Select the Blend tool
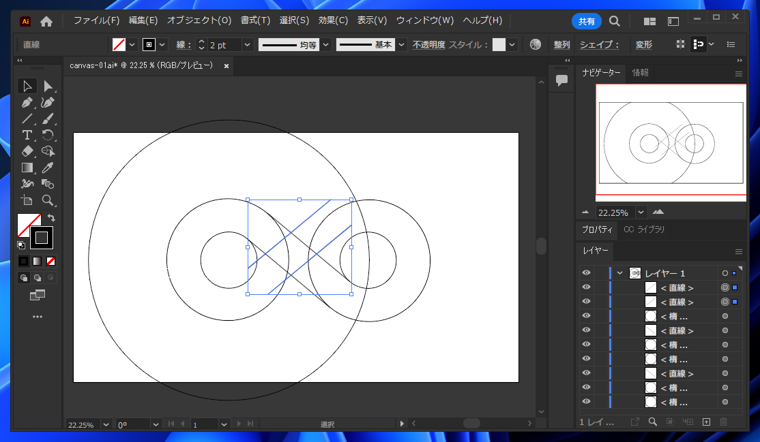The image size is (760, 442). pos(48,184)
